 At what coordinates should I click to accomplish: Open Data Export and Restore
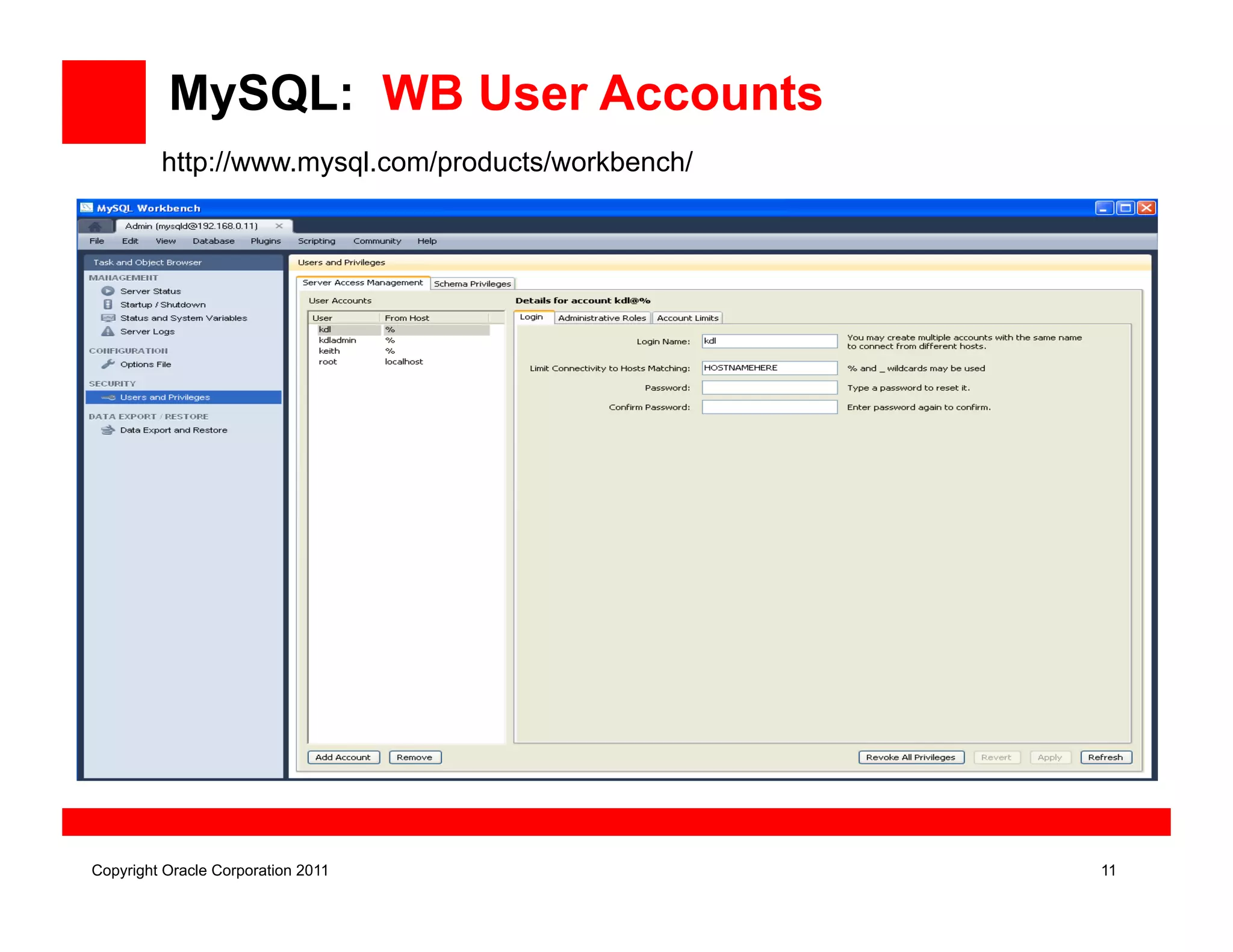[174, 430]
